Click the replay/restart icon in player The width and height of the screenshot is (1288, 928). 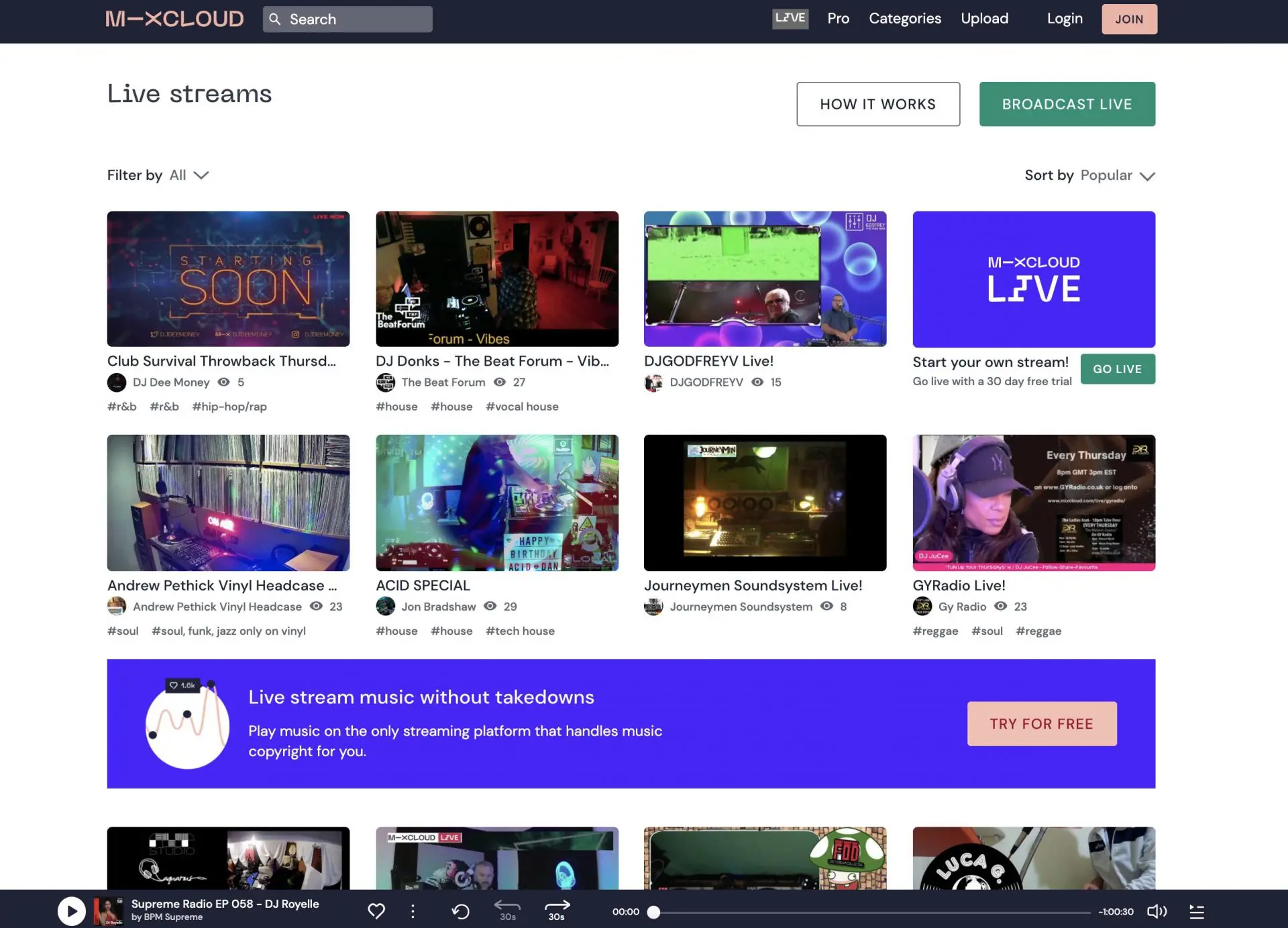point(460,911)
